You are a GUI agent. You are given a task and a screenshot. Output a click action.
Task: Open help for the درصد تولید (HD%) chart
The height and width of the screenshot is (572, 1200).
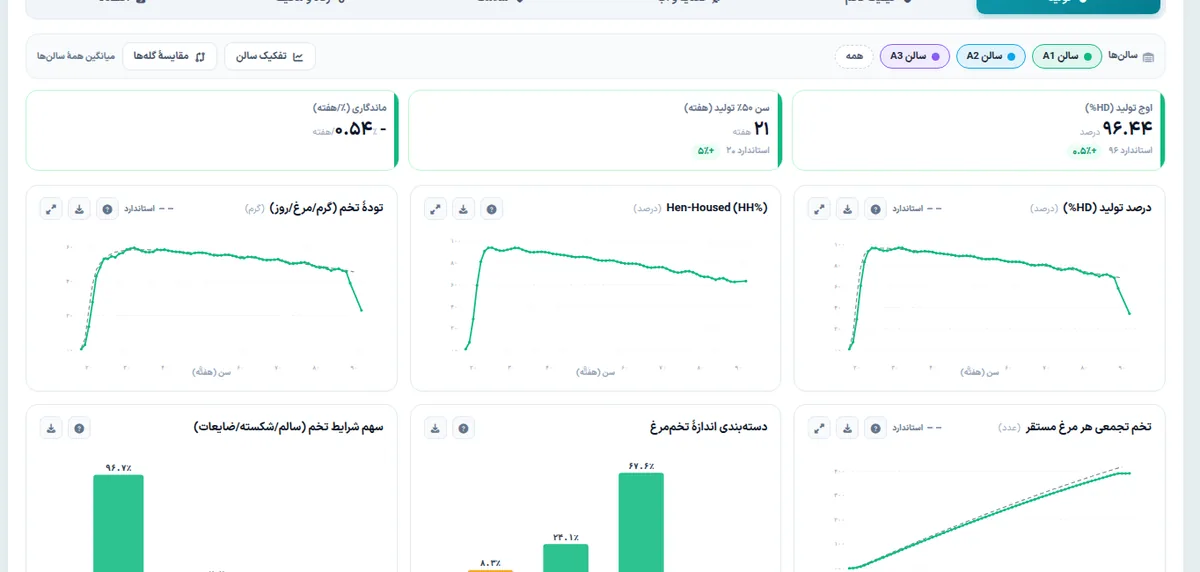coord(875,209)
